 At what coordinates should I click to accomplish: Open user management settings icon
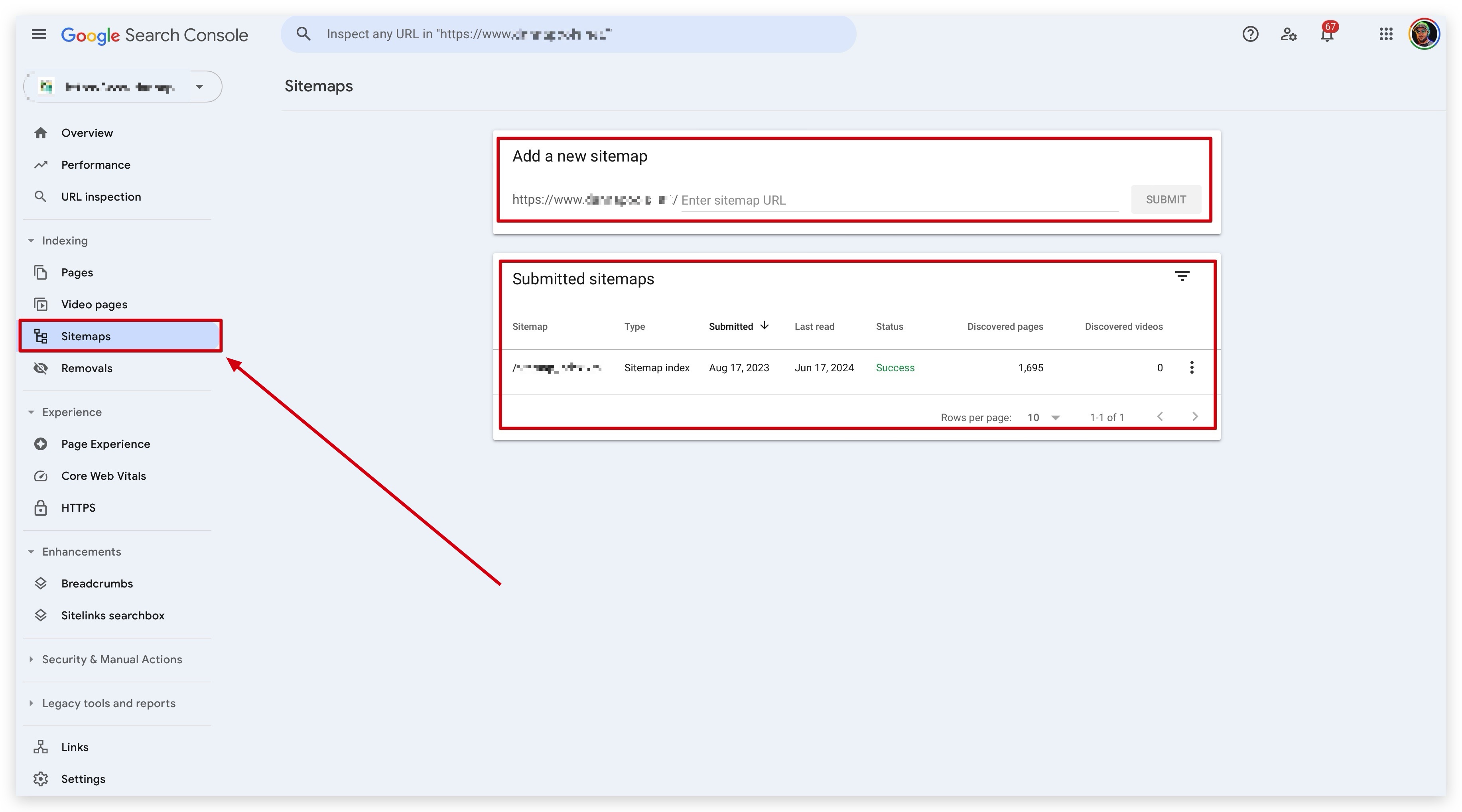[x=1289, y=34]
